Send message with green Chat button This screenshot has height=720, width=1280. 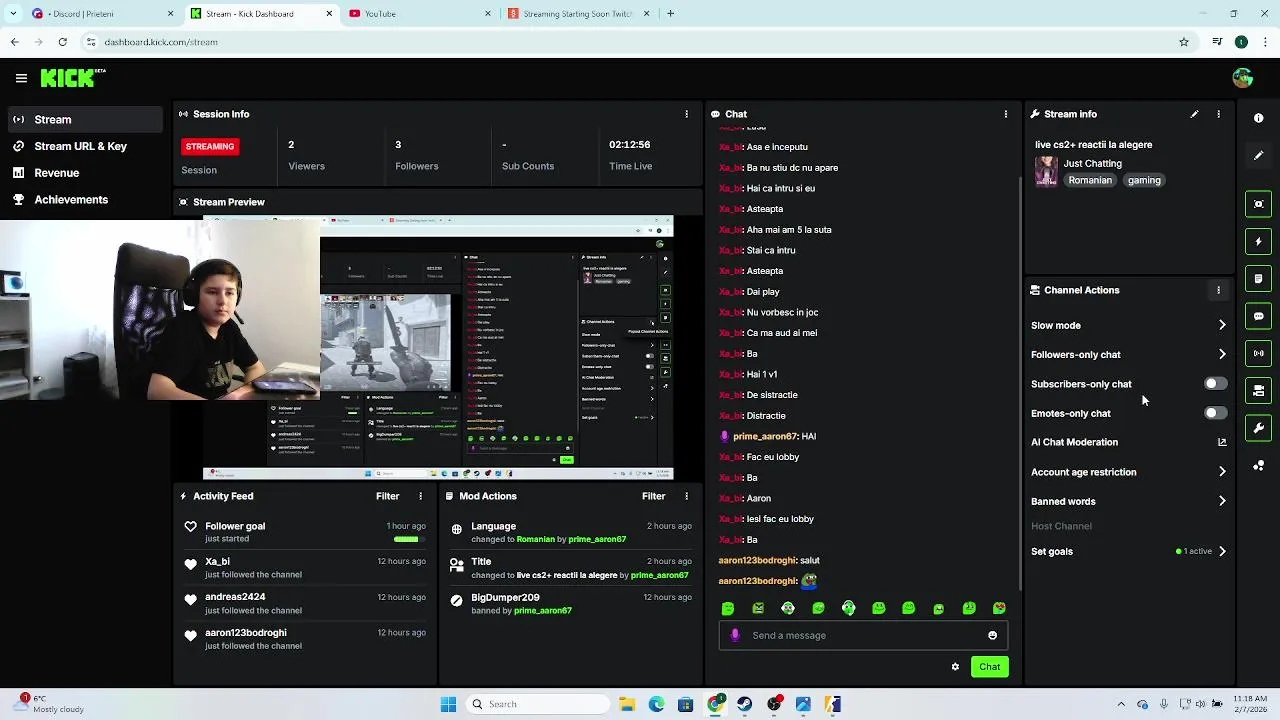[989, 667]
